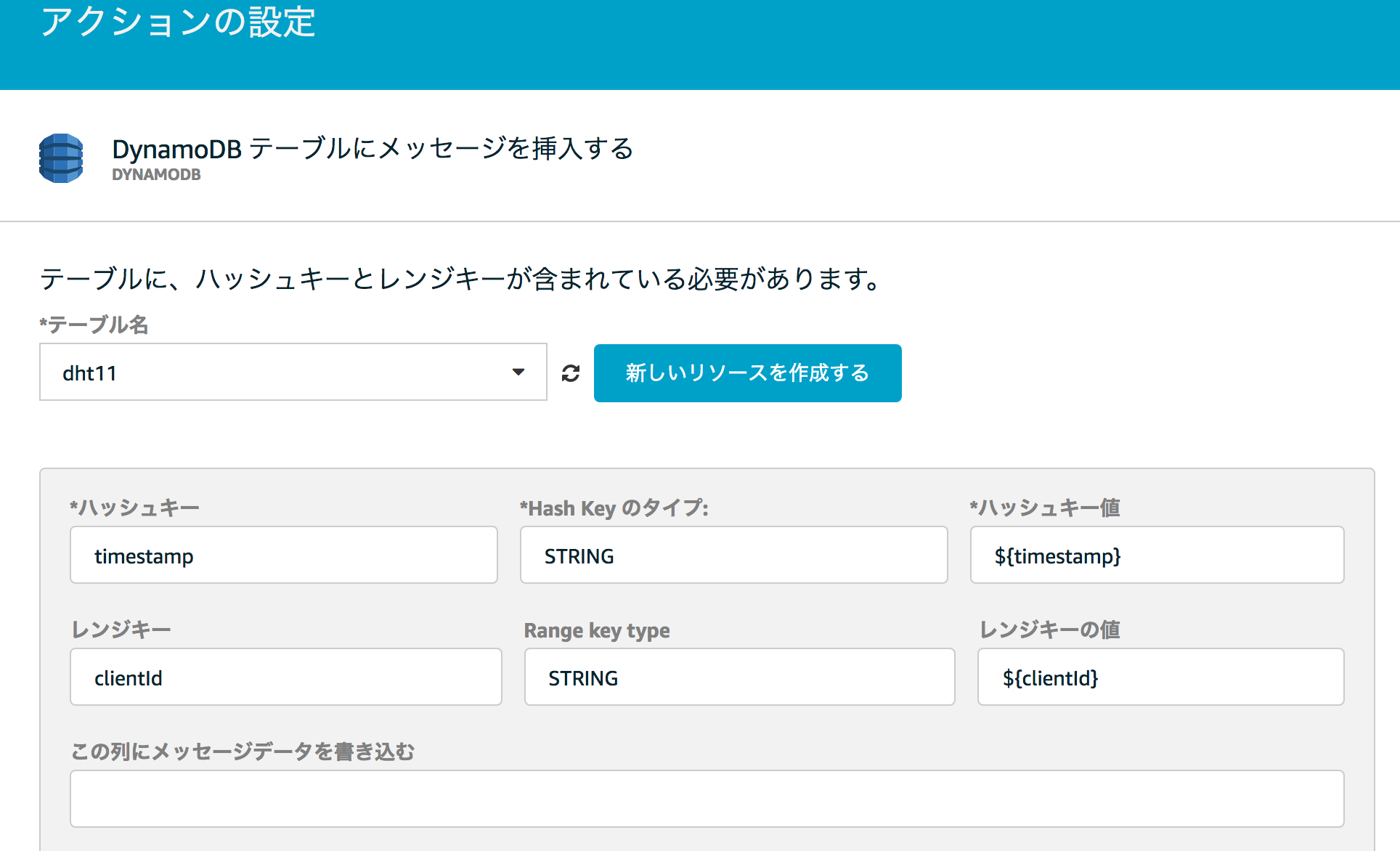1400x851 pixels.
Task: Click the hash and range key requirement sentence
Action: [462, 279]
